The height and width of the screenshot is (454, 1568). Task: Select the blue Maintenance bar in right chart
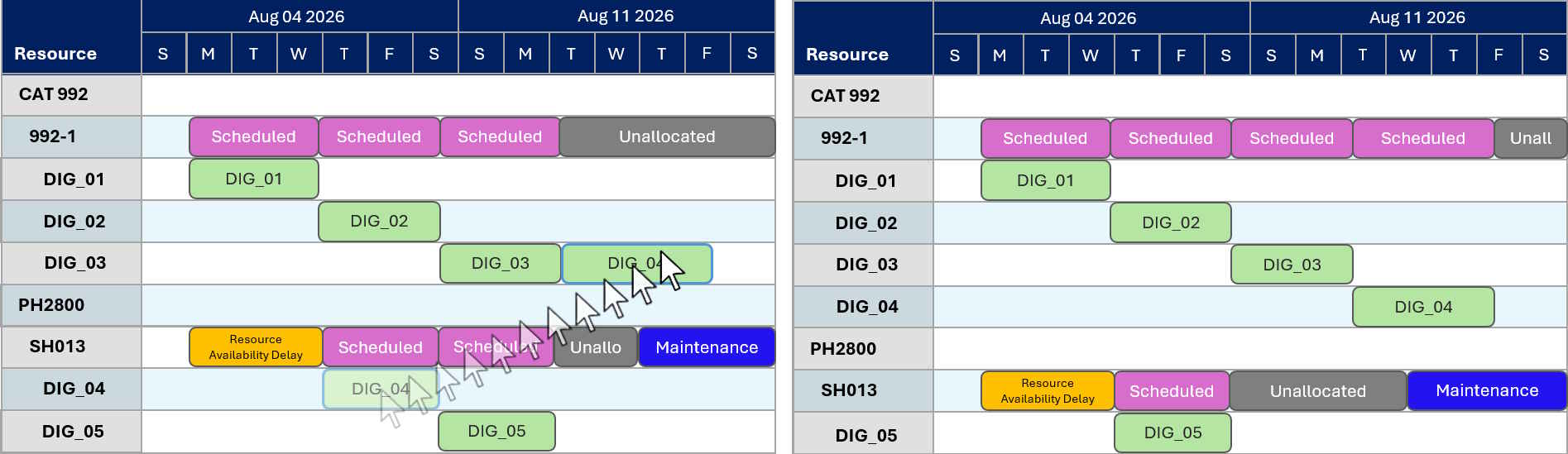[1486, 391]
